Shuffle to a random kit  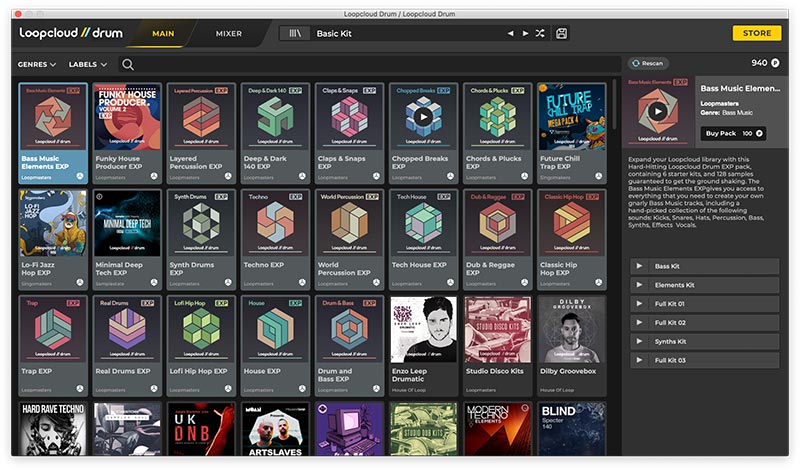click(x=540, y=34)
